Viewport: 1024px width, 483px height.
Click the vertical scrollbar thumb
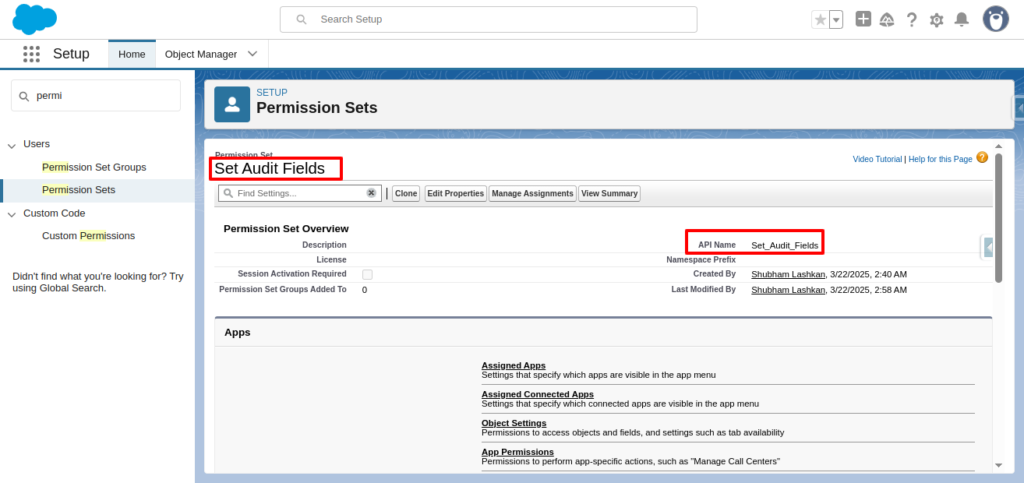tap(998, 218)
